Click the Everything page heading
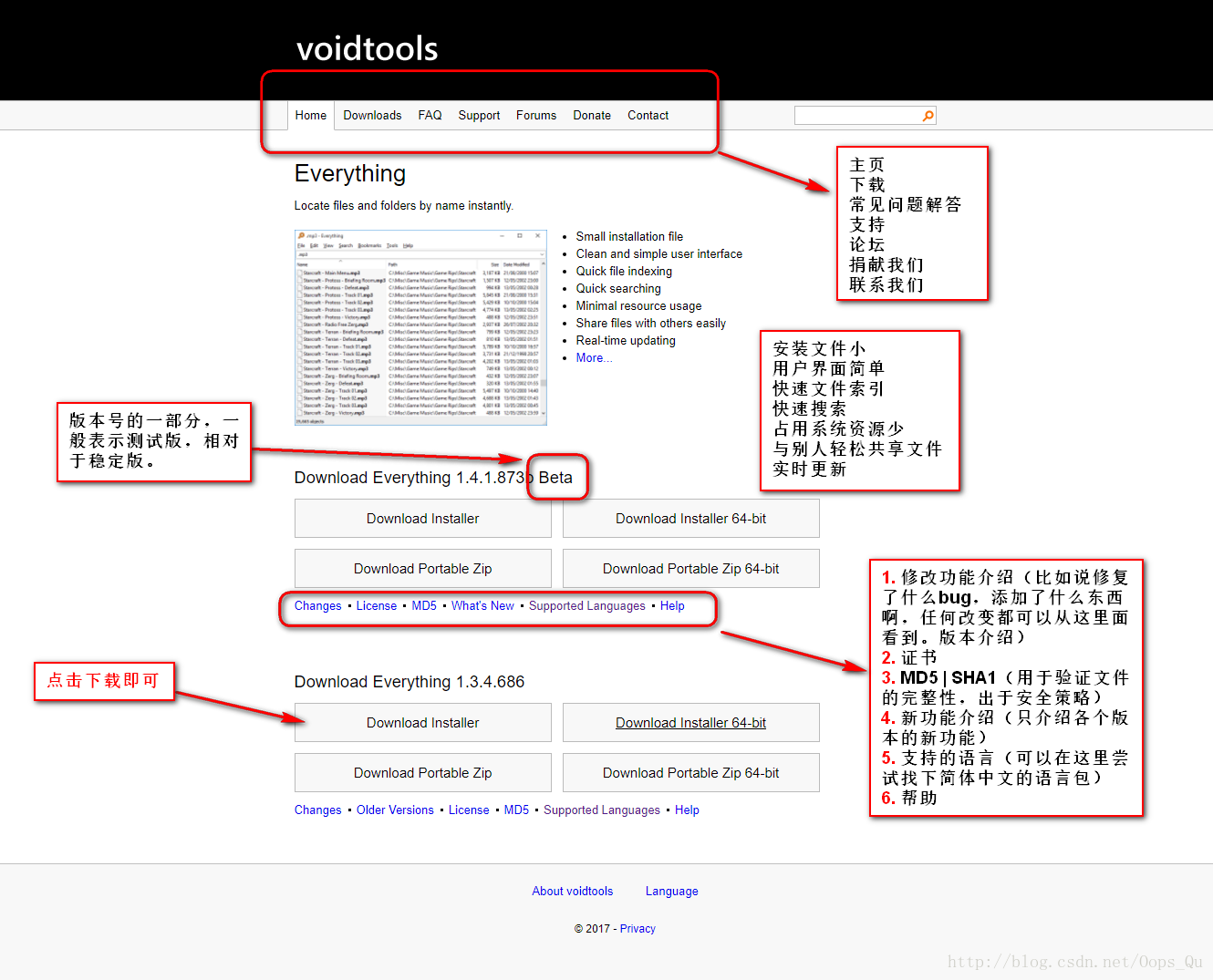The image size is (1213, 980). coord(350,174)
